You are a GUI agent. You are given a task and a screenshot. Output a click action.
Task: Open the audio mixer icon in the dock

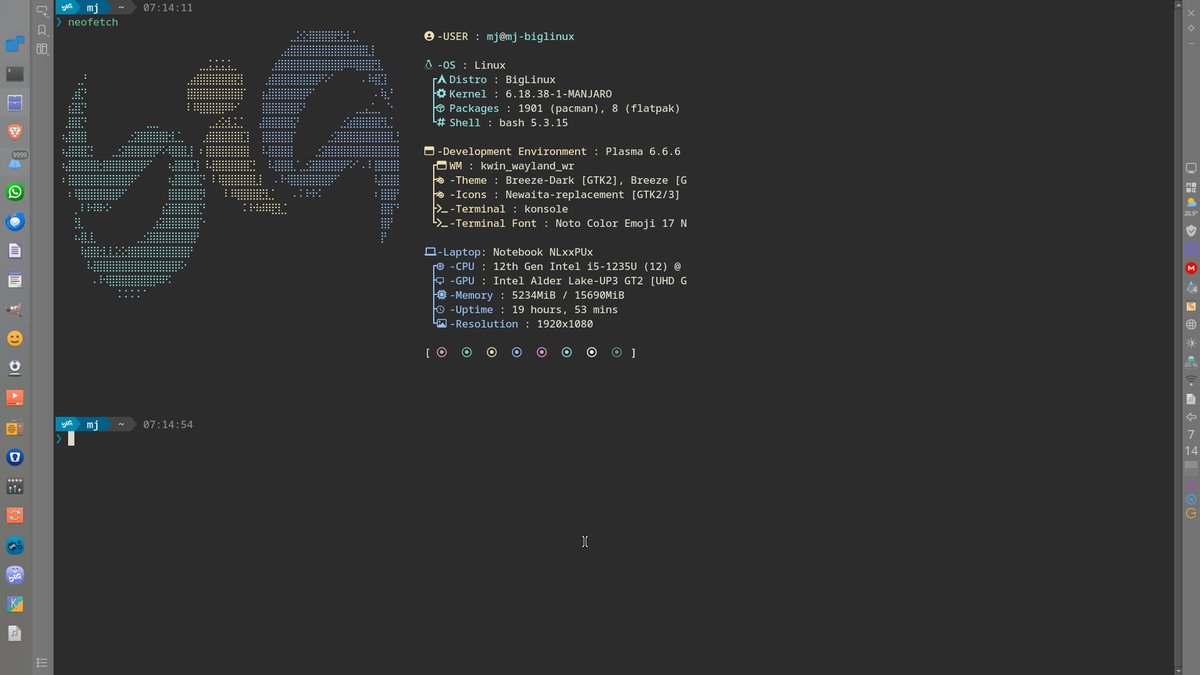pos(15,486)
